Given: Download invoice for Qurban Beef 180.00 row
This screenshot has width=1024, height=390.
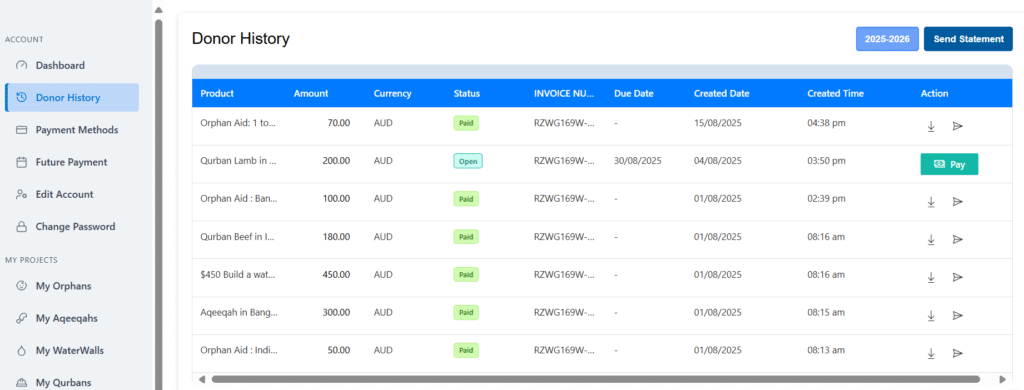Looking at the screenshot, I should coord(931,240).
